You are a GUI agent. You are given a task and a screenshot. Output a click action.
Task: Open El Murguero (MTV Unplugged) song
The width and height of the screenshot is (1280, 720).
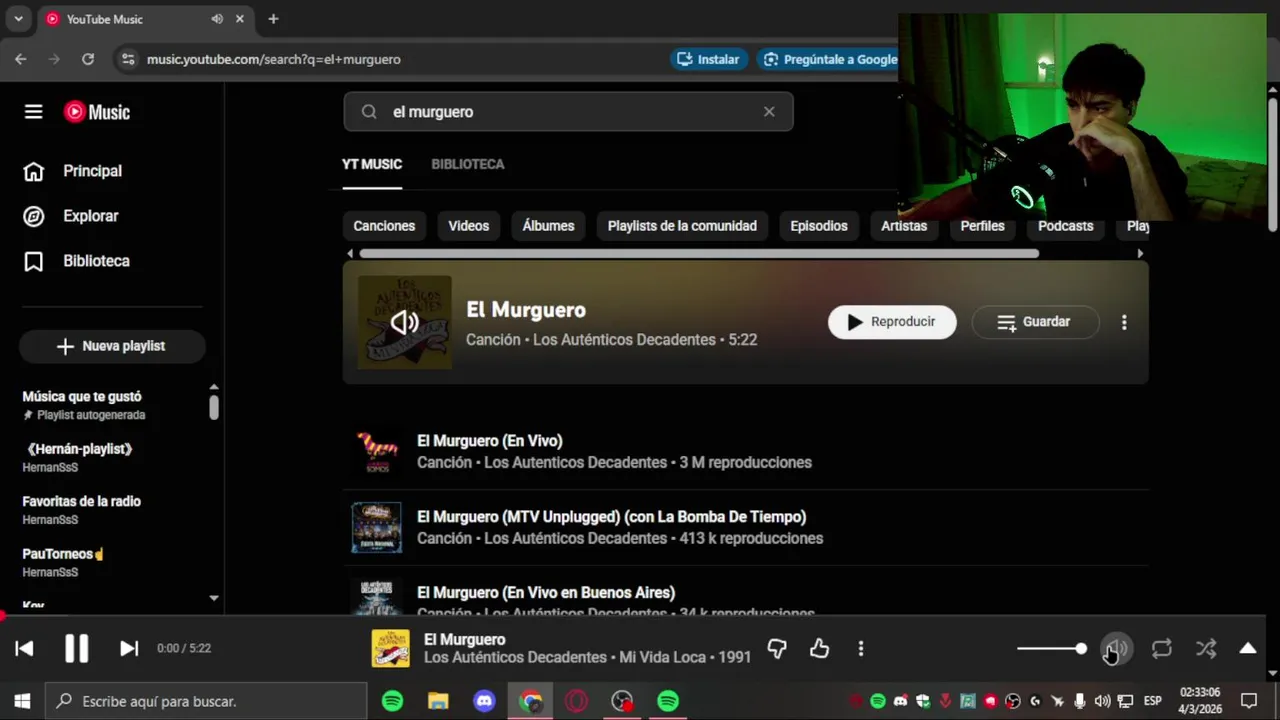click(611, 517)
